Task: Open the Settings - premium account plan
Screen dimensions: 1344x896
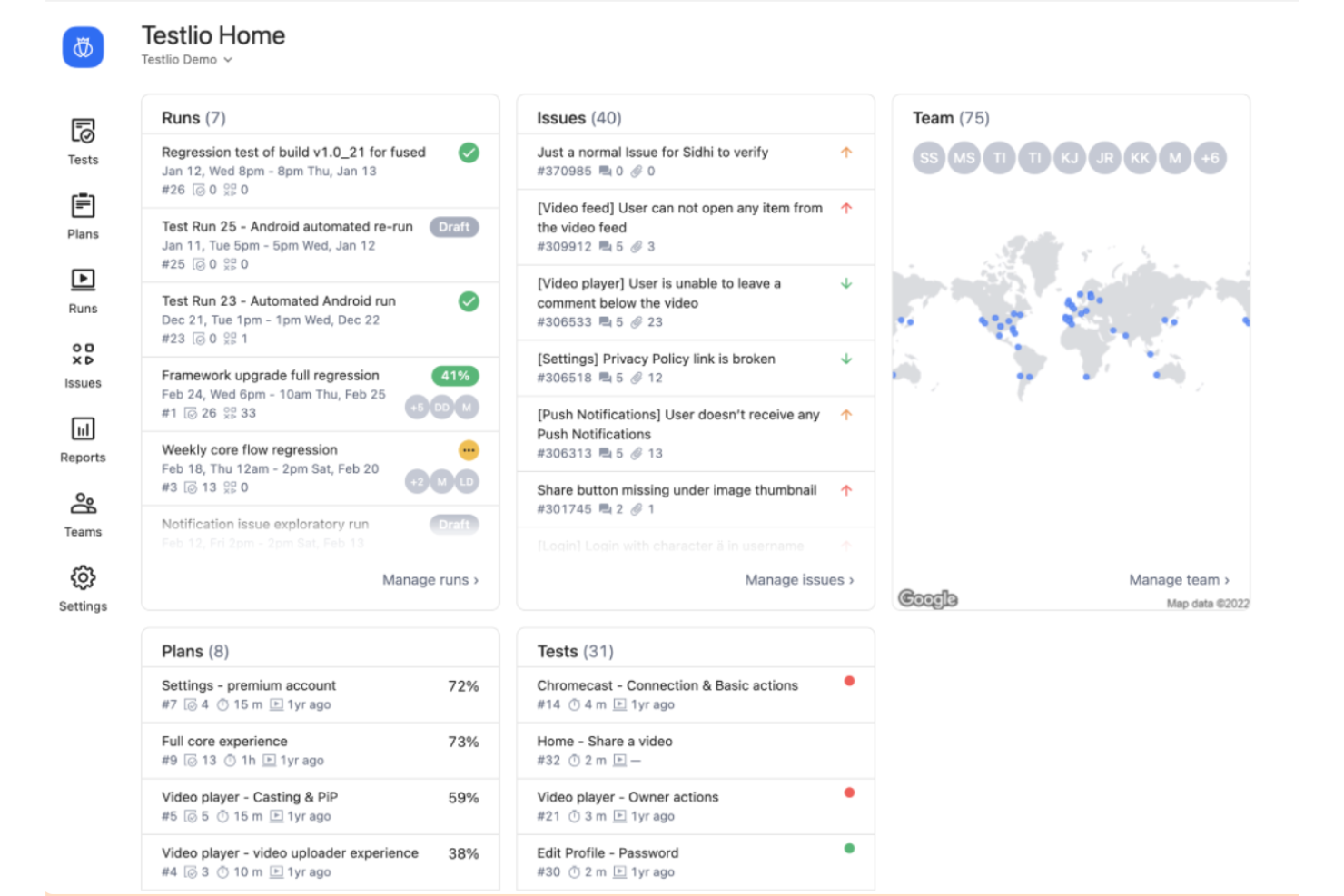Action: tap(247, 684)
